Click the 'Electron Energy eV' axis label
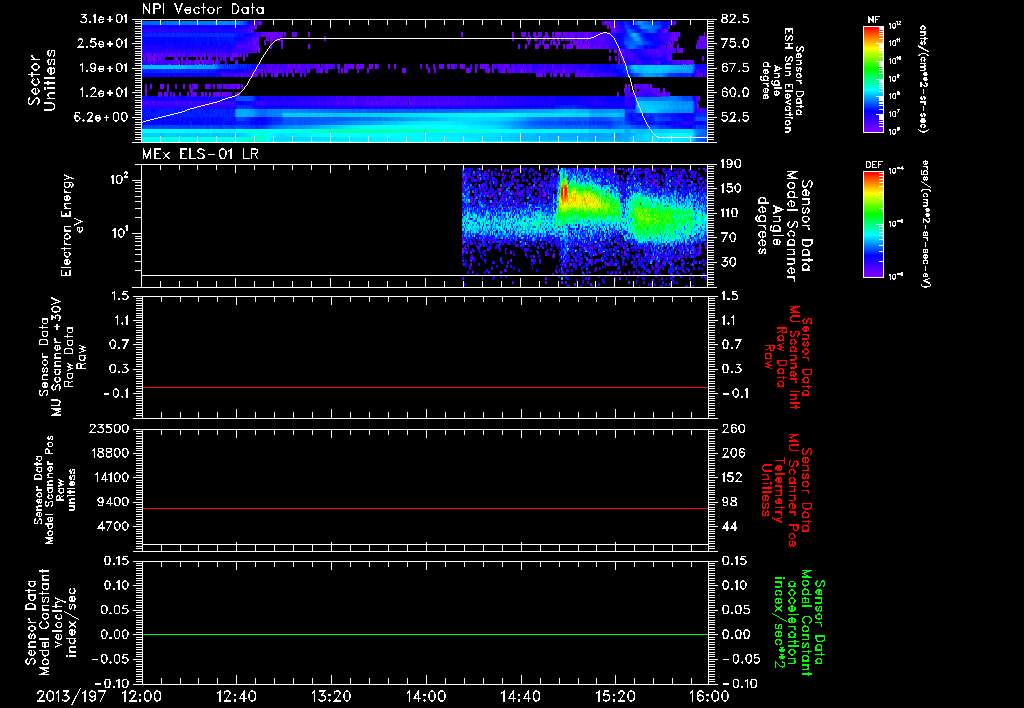This screenshot has height=708, width=1024. click(72, 225)
